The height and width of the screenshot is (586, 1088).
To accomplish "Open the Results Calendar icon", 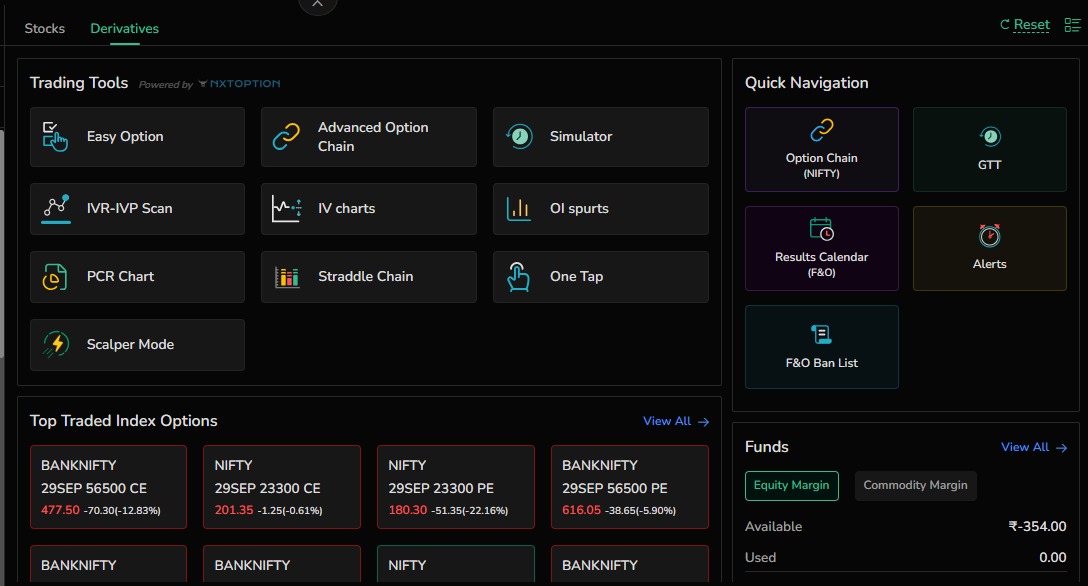I will point(822,229).
